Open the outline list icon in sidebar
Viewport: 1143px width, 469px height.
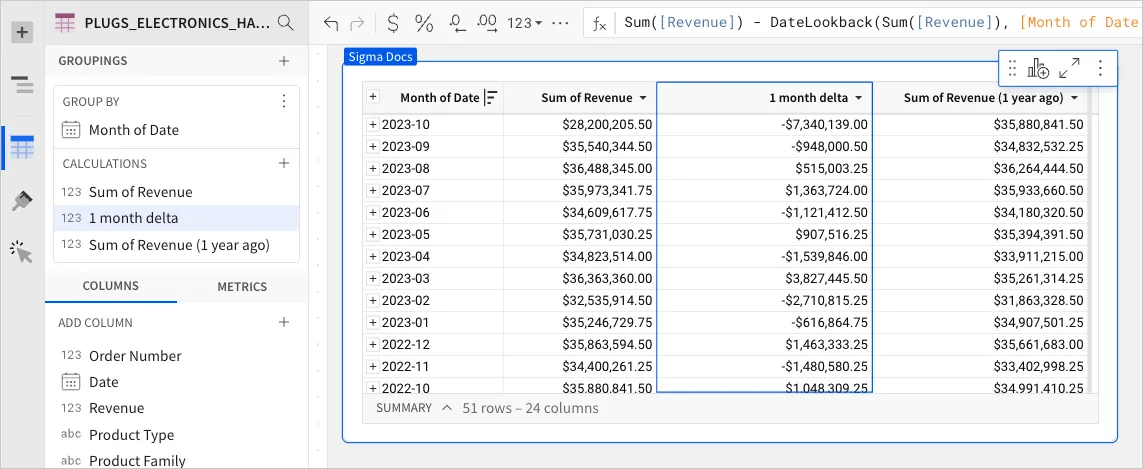(x=23, y=85)
